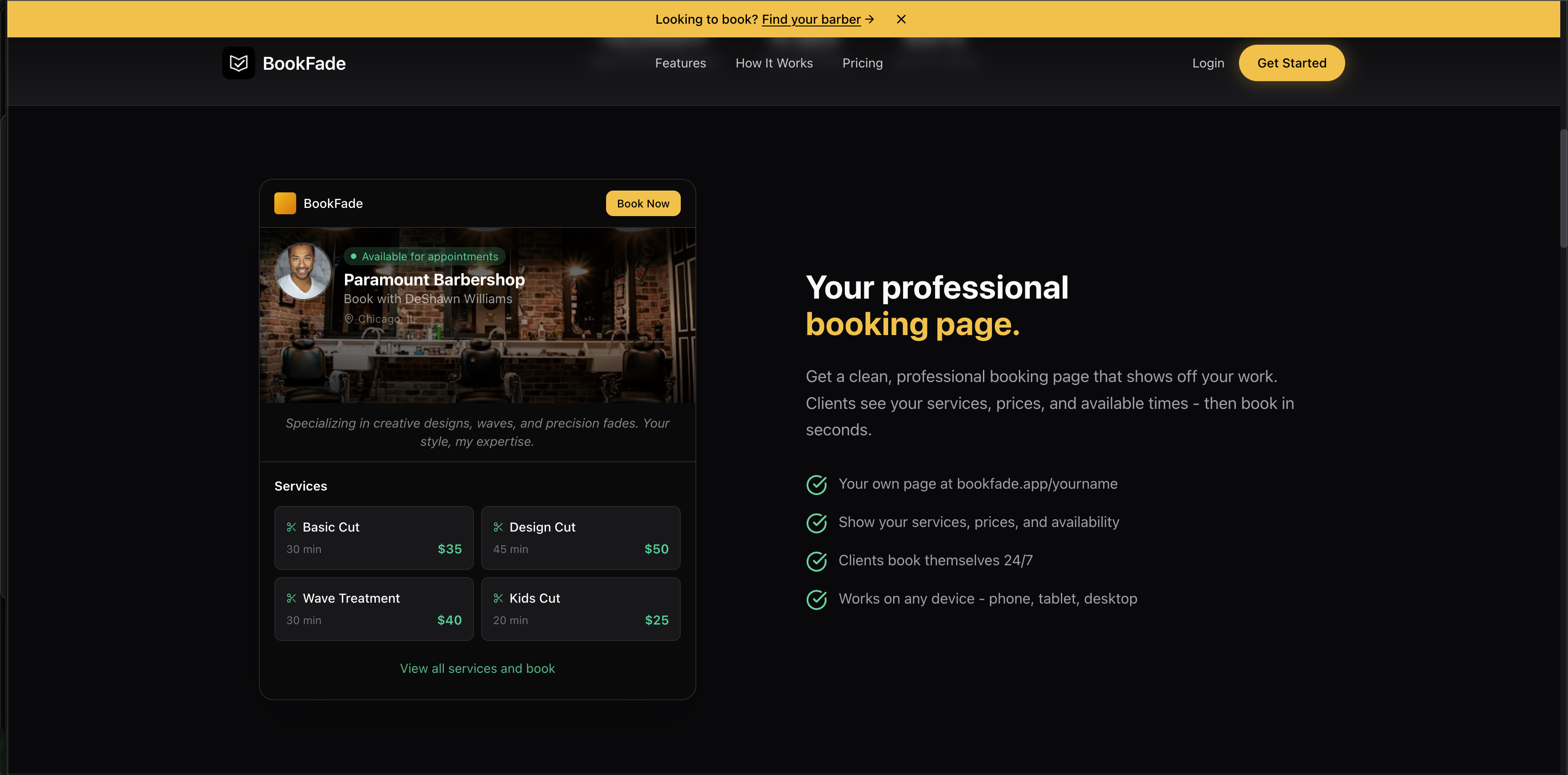Image resolution: width=1568 pixels, height=775 pixels.
Task: Click the 'booking page.' yellow headline
Action: tap(912, 325)
